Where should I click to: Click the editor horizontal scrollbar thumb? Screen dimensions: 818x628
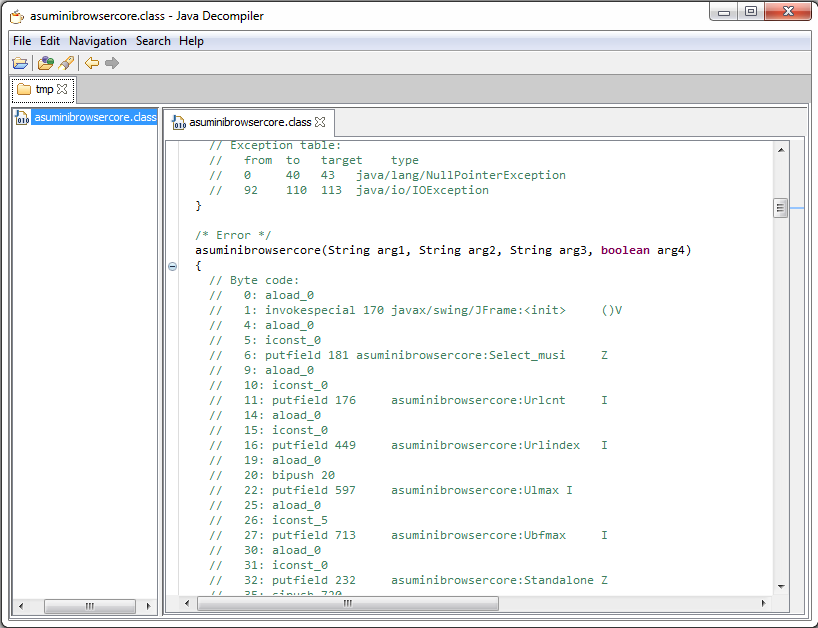tap(348, 603)
